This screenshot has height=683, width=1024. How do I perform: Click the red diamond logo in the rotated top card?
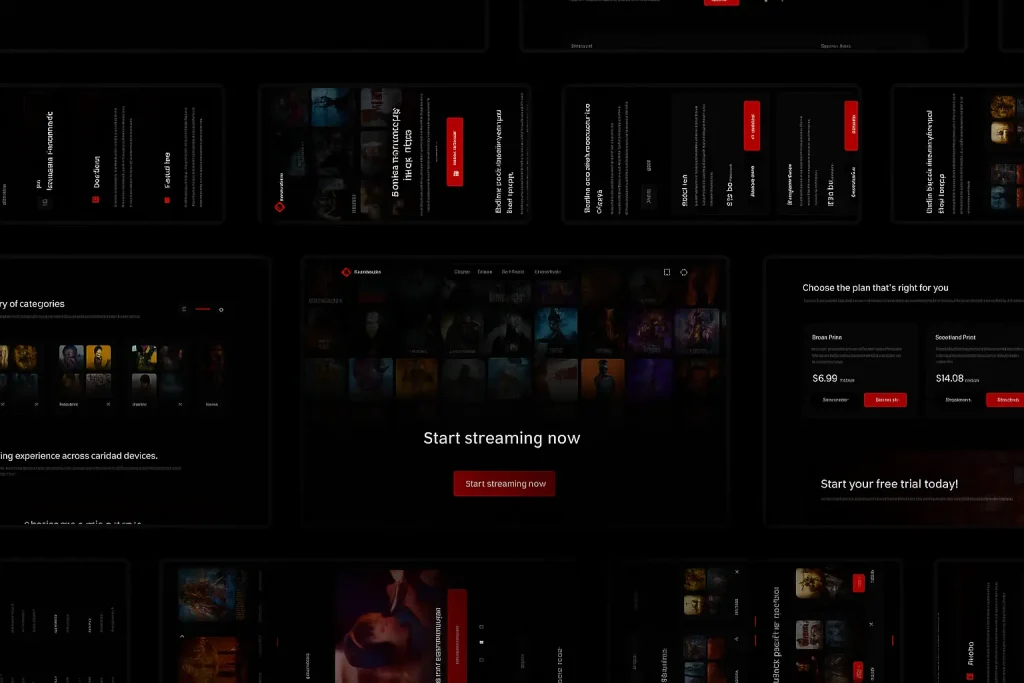pos(280,207)
